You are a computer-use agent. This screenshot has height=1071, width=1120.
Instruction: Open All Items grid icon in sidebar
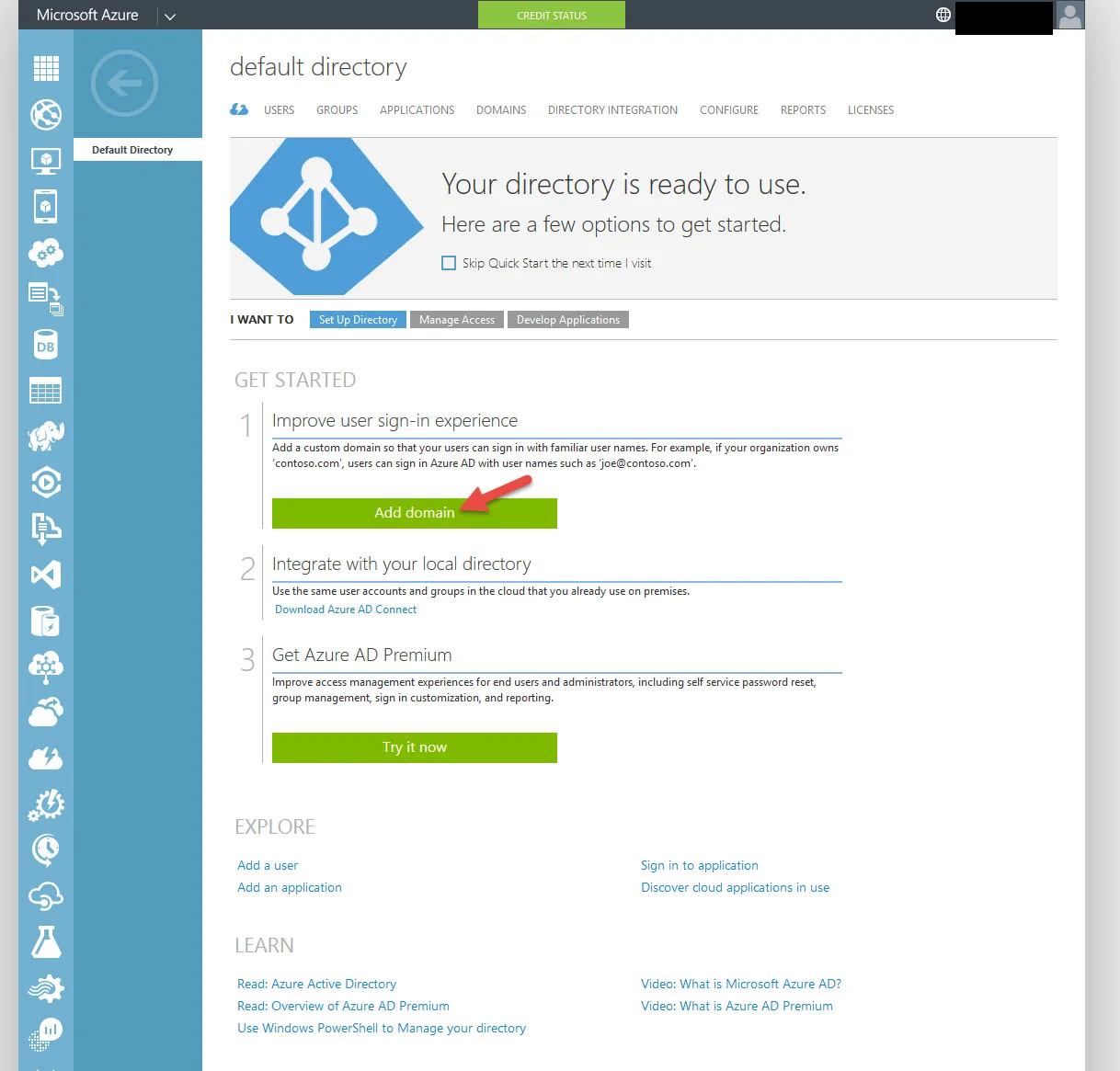click(46, 69)
